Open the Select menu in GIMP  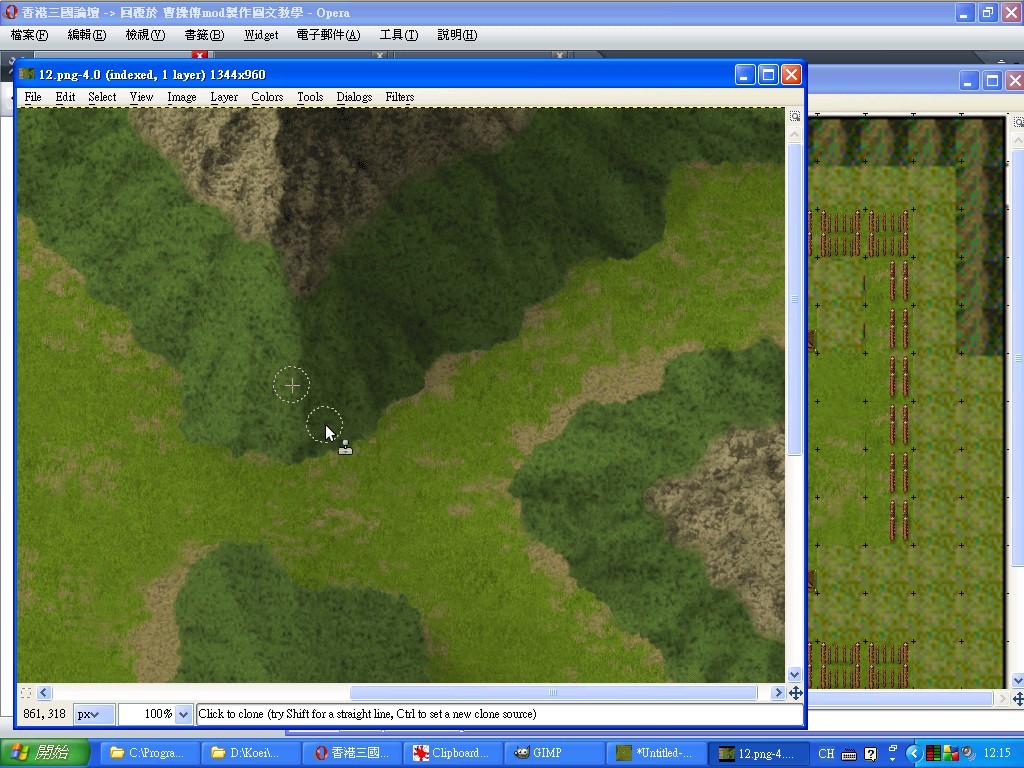(102, 97)
